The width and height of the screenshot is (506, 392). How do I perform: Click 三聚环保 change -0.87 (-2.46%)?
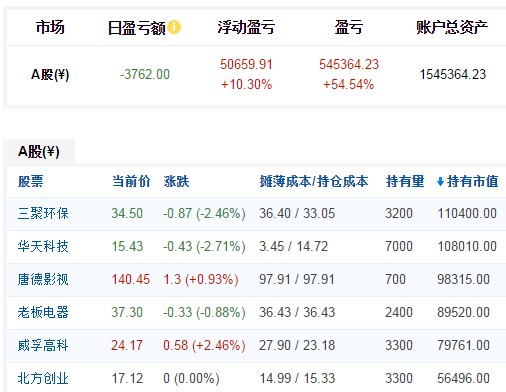(x=204, y=213)
